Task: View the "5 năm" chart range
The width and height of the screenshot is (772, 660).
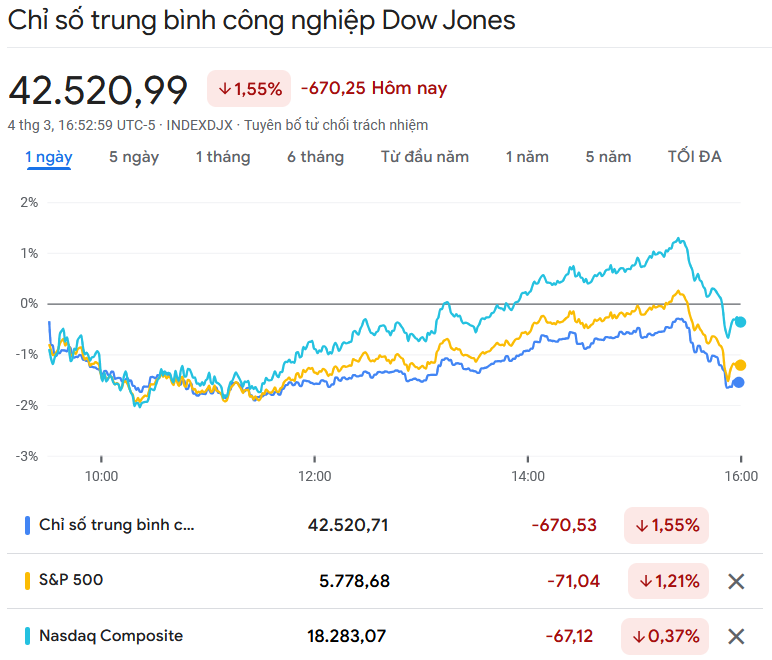Action: (608, 157)
